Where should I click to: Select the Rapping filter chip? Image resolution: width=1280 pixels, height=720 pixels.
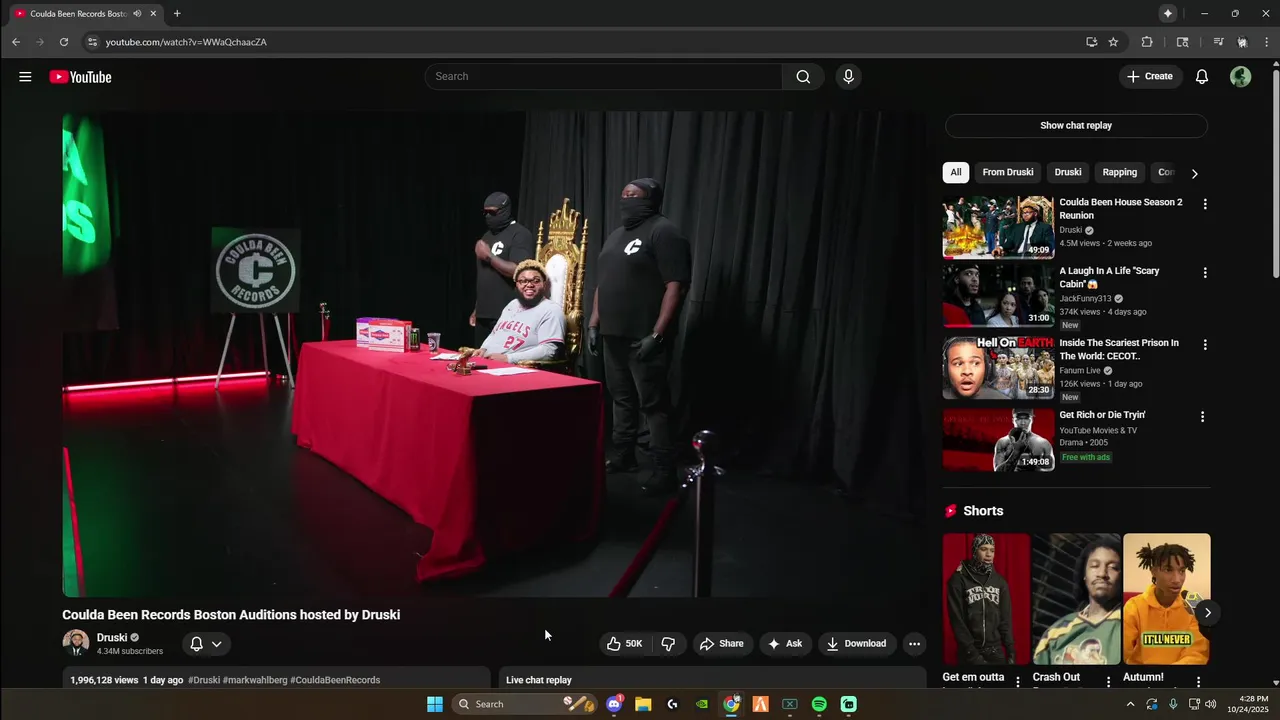click(1120, 172)
